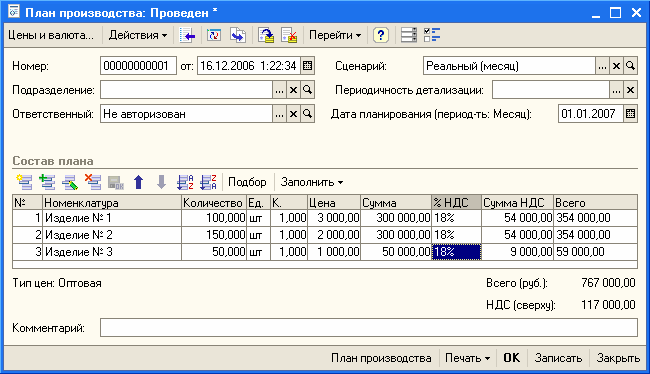Screen dimensions: 650x374
Task: Clear the Периодичность детализации field
Action: 630,90
